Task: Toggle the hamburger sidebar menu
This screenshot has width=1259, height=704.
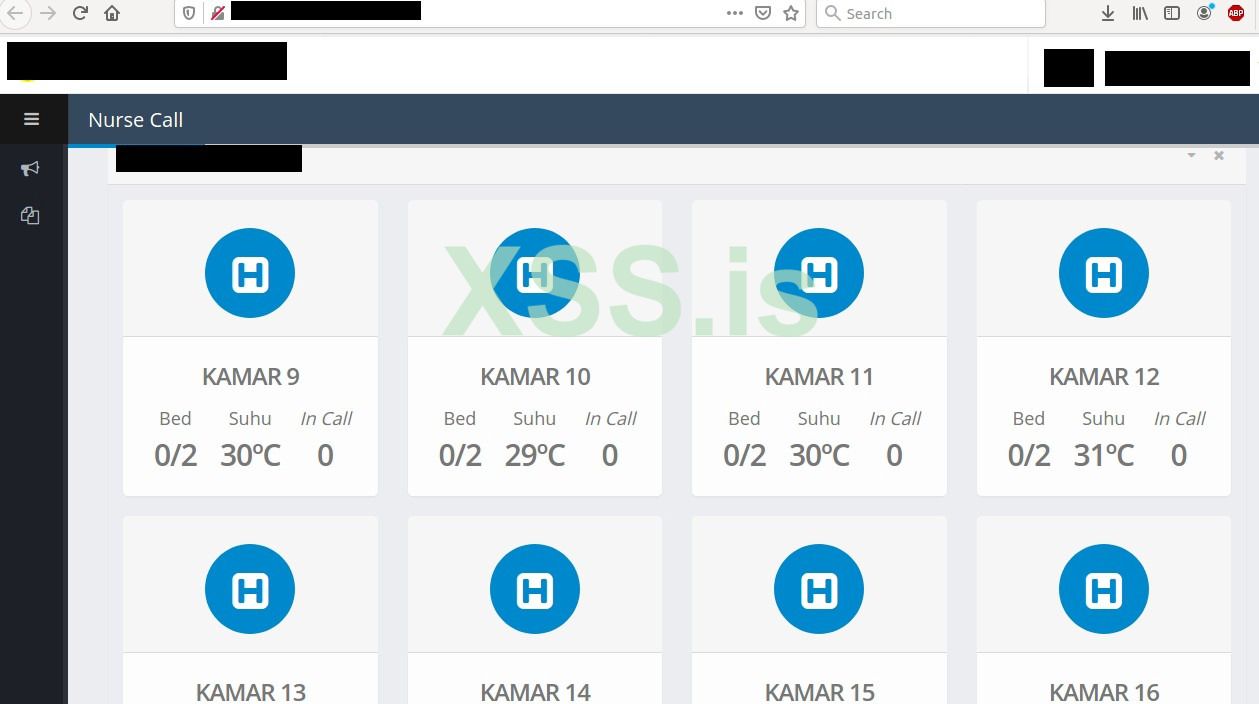Action: pyautogui.click(x=31, y=119)
